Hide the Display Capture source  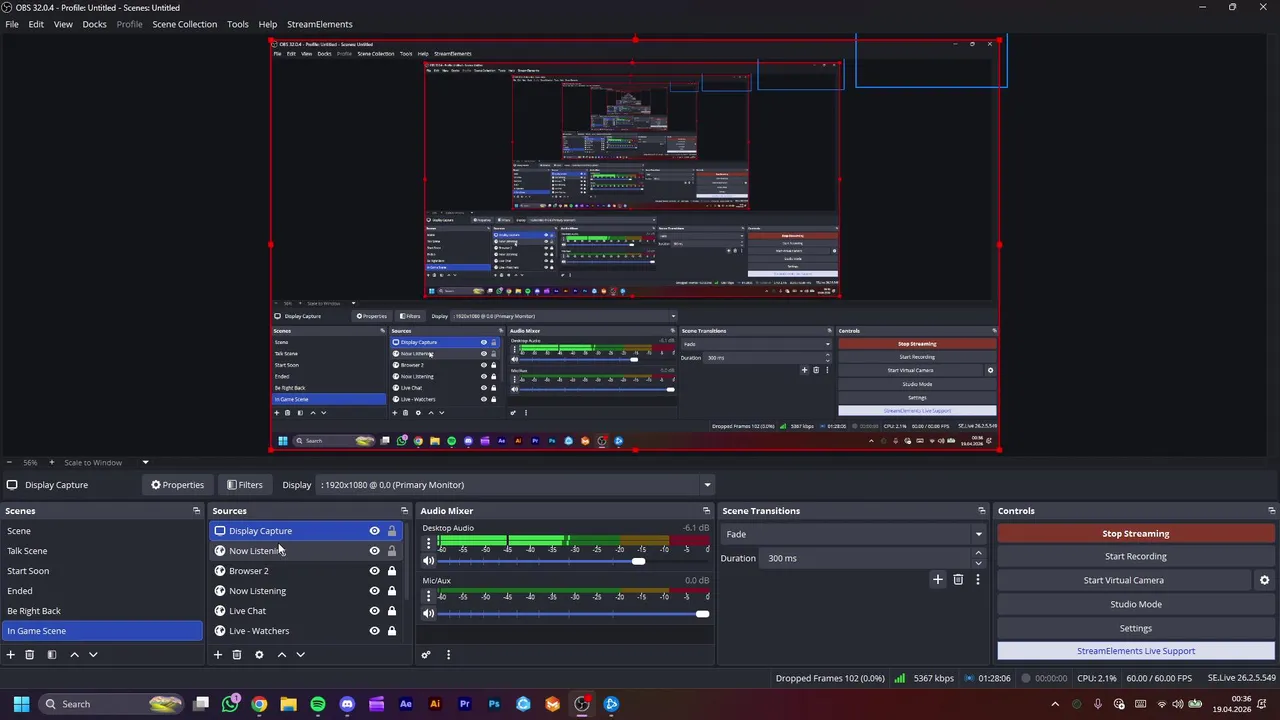point(374,531)
